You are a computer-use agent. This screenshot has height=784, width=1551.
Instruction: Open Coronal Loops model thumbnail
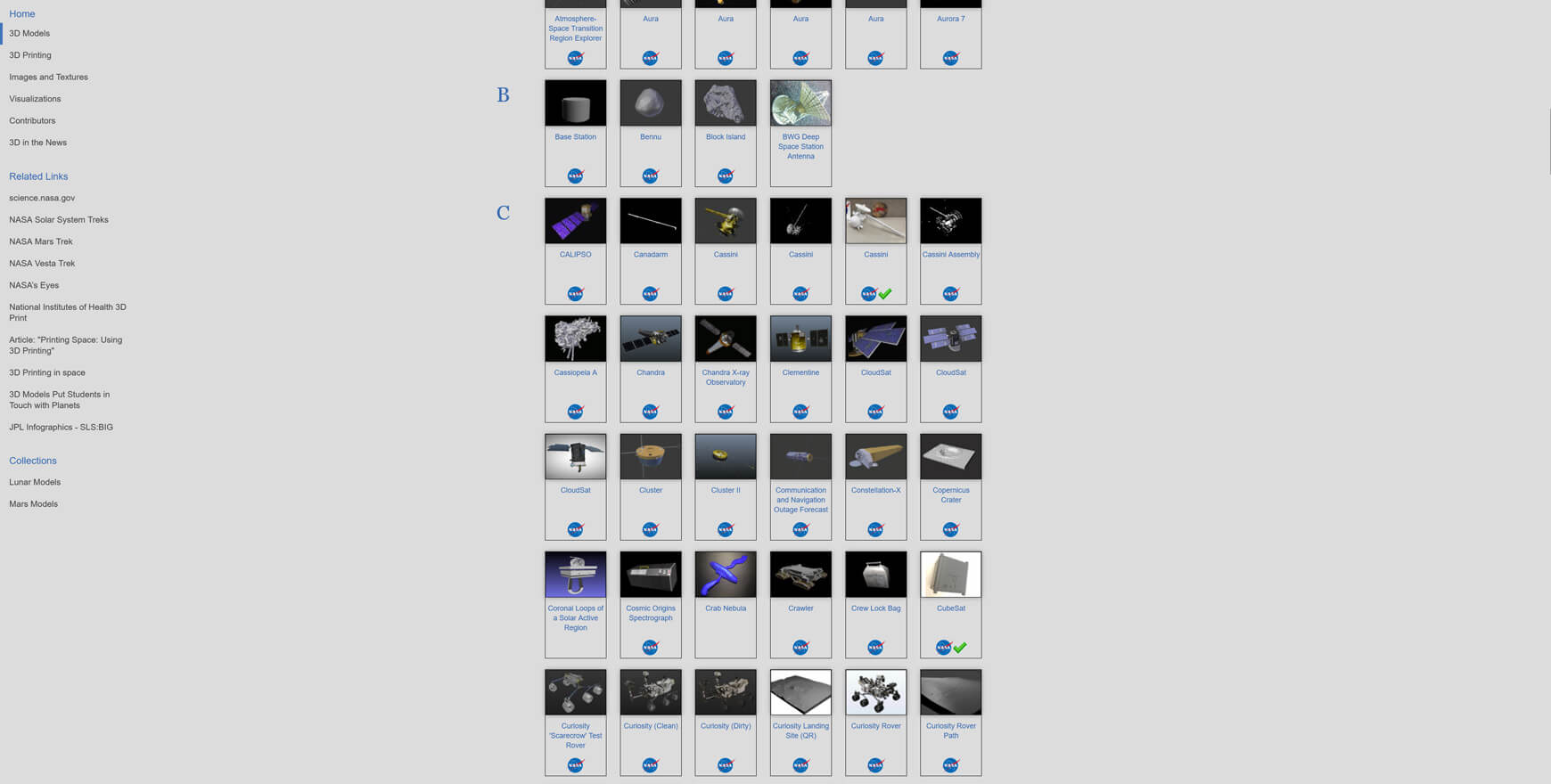[576, 575]
